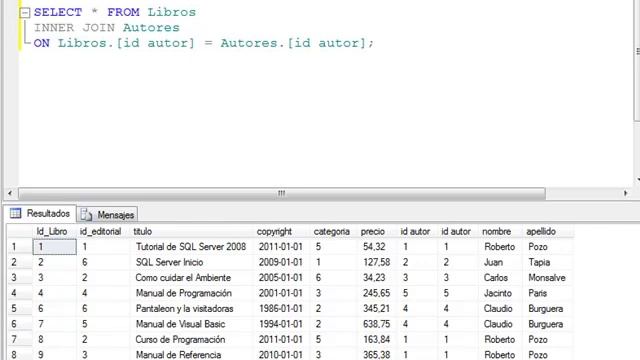Click copyright cell '1986-01-01'
Viewport: 640px width, 360px height.
coord(281,309)
